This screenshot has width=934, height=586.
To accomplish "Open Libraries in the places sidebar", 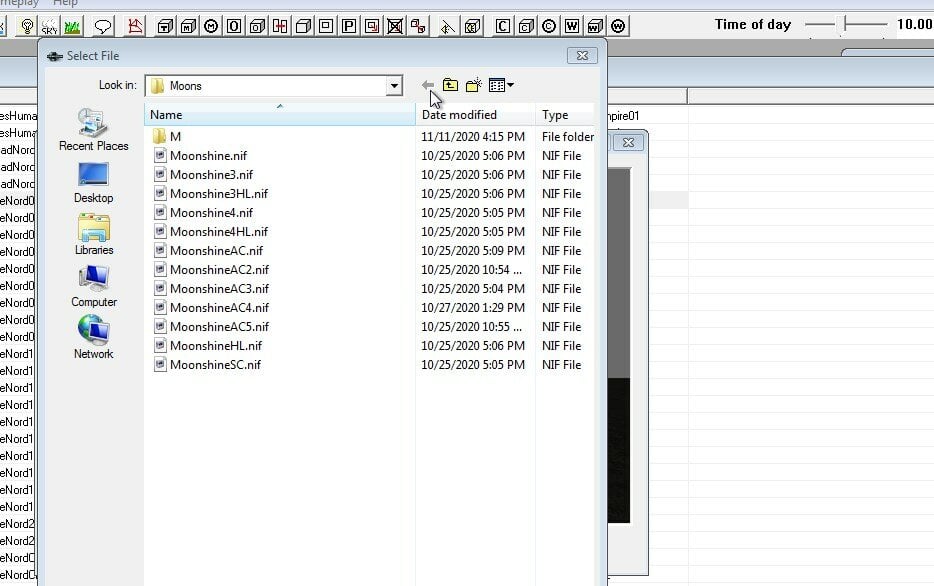I will tap(94, 235).
